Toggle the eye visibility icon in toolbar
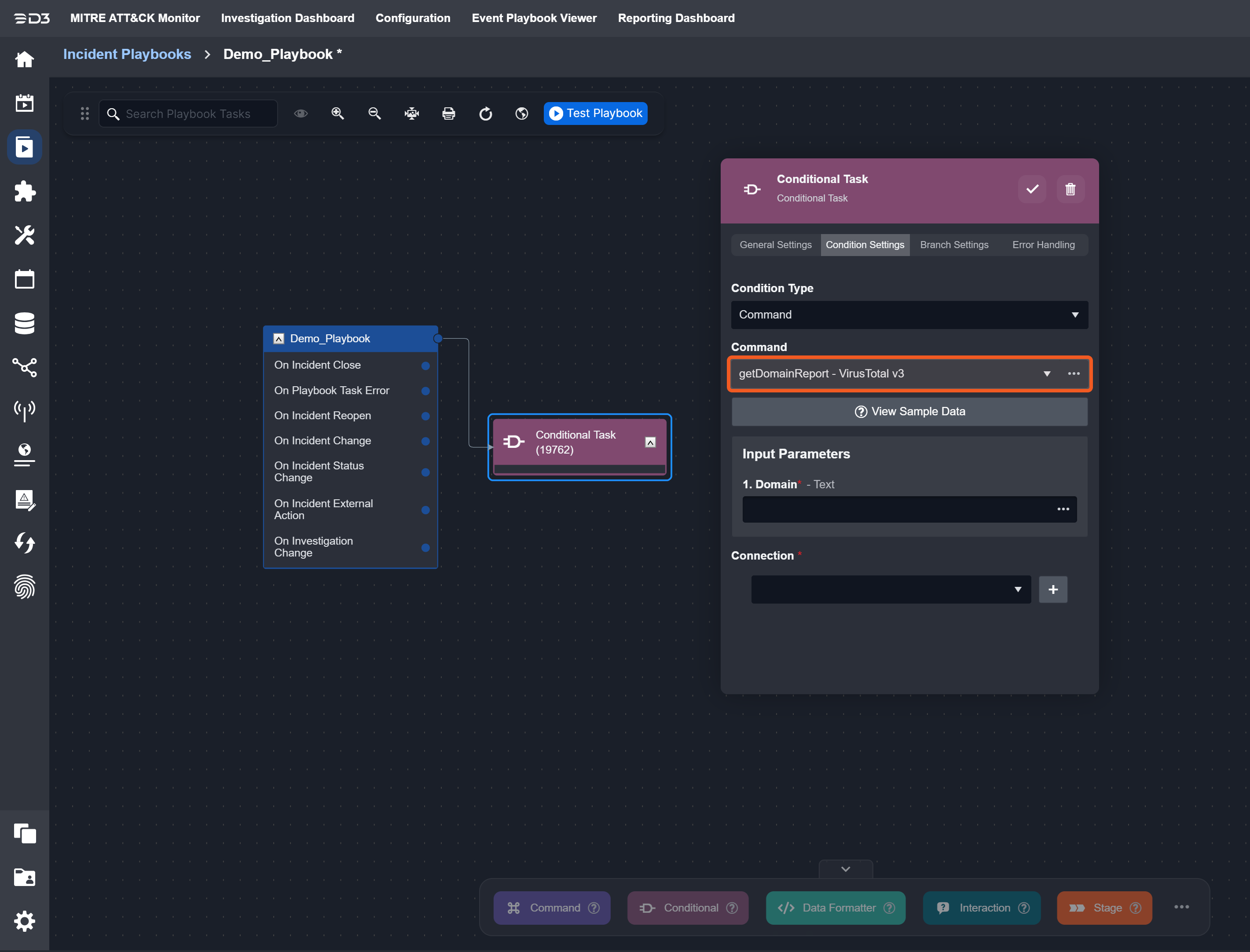This screenshot has width=1250, height=952. (x=301, y=114)
